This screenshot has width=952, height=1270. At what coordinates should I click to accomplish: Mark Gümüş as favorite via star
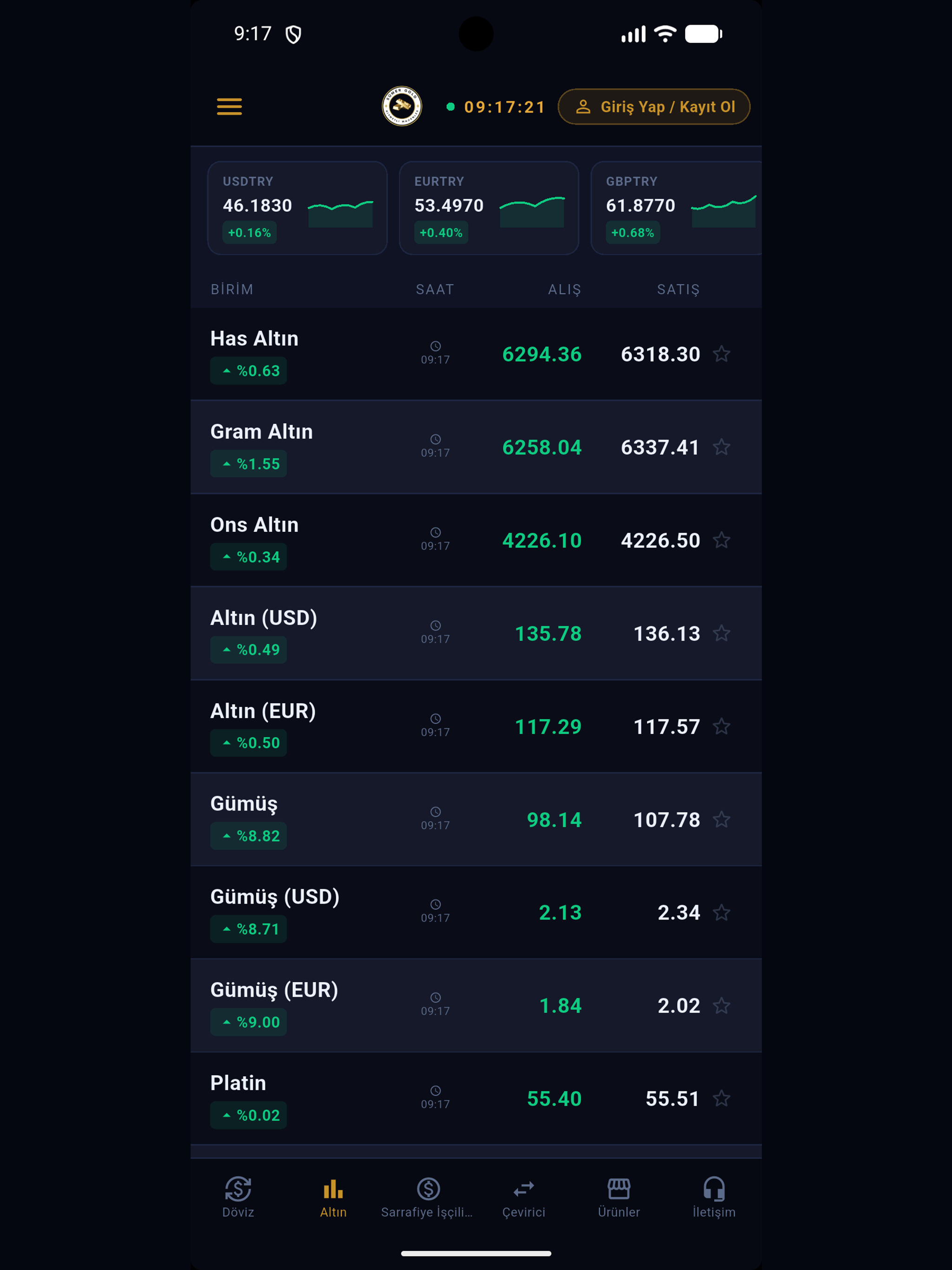pyautogui.click(x=721, y=819)
